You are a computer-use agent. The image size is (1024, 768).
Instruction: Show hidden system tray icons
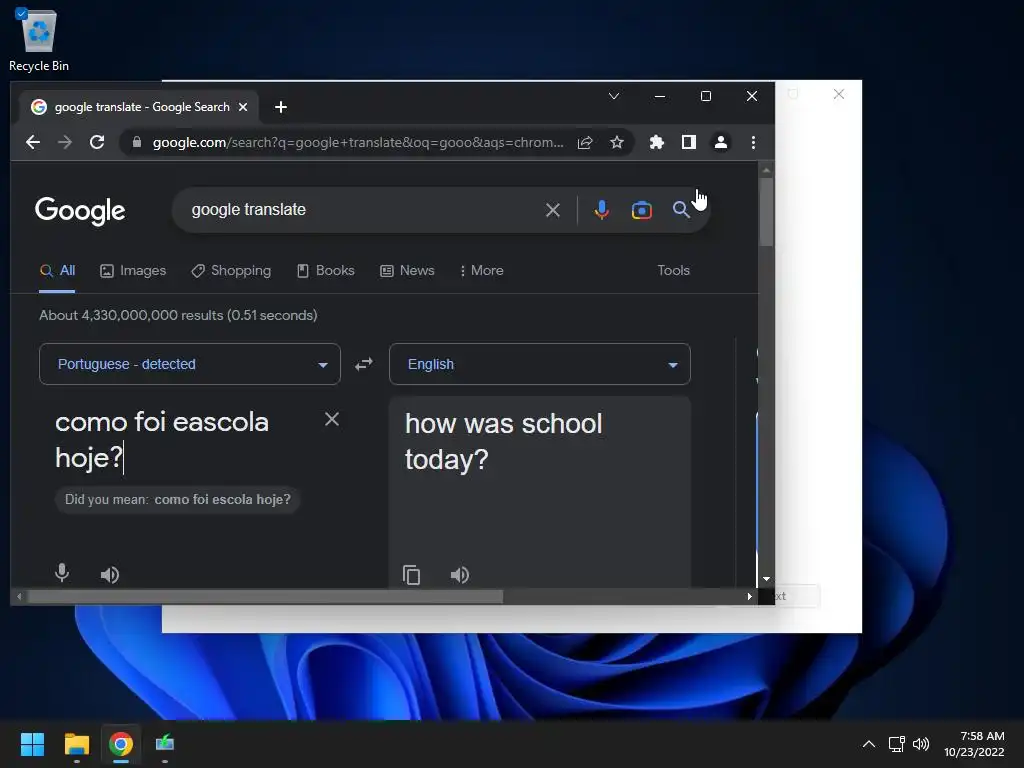point(869,744)
